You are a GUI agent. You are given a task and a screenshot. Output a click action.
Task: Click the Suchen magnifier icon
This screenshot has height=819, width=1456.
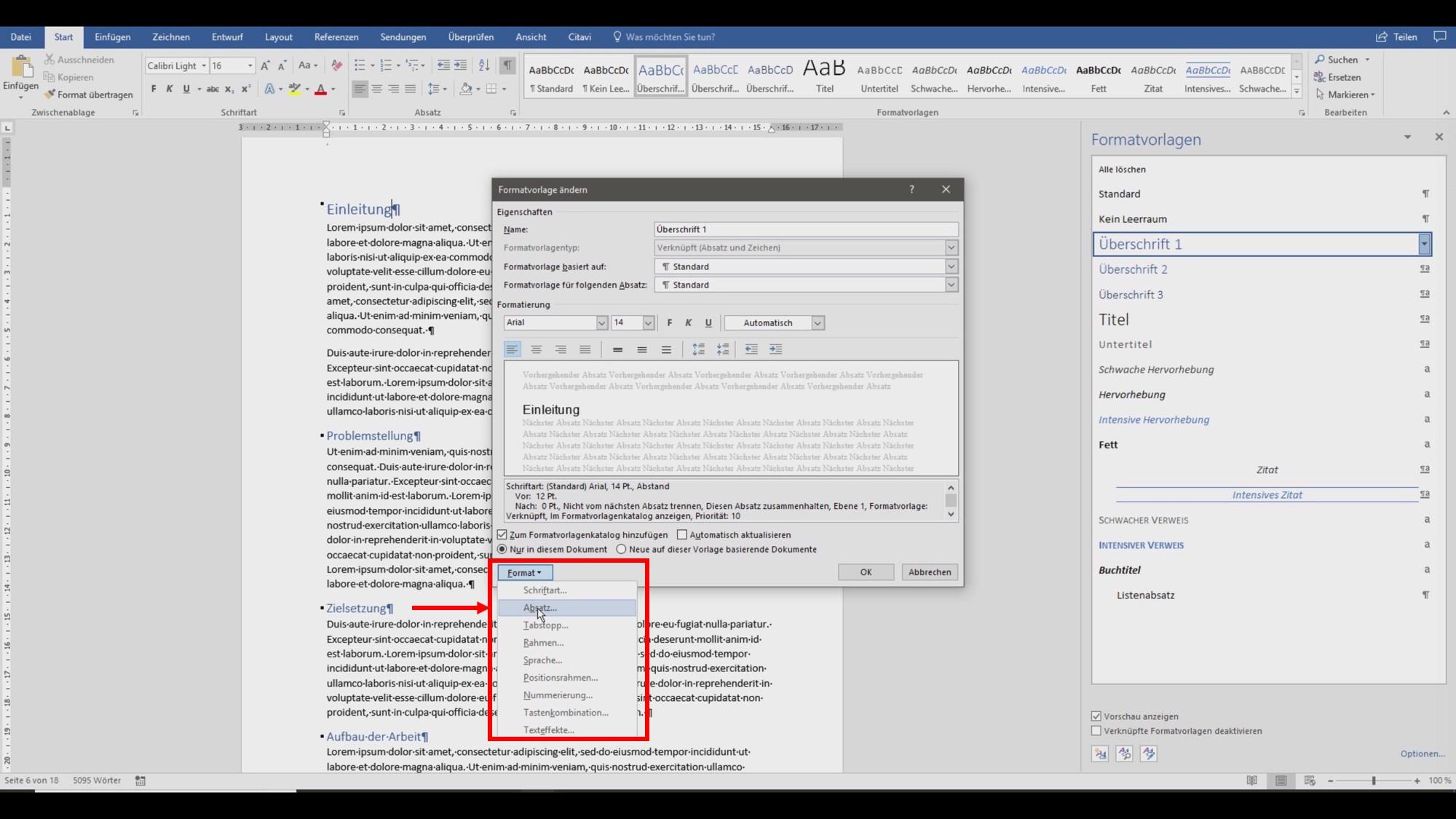1320,60
